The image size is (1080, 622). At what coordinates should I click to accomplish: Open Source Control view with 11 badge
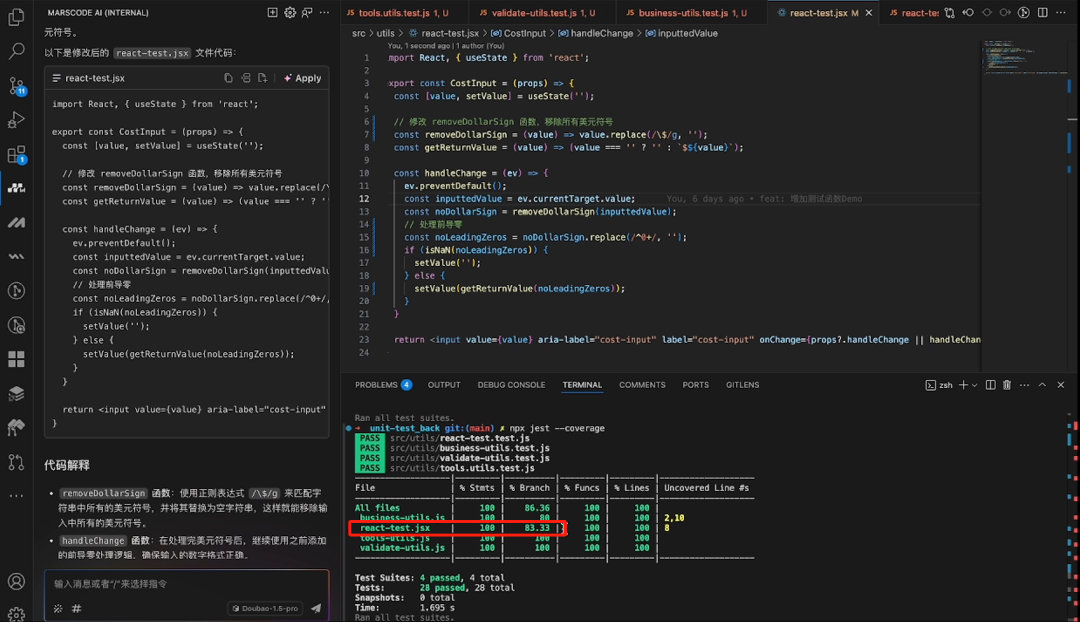coord(16,85)
